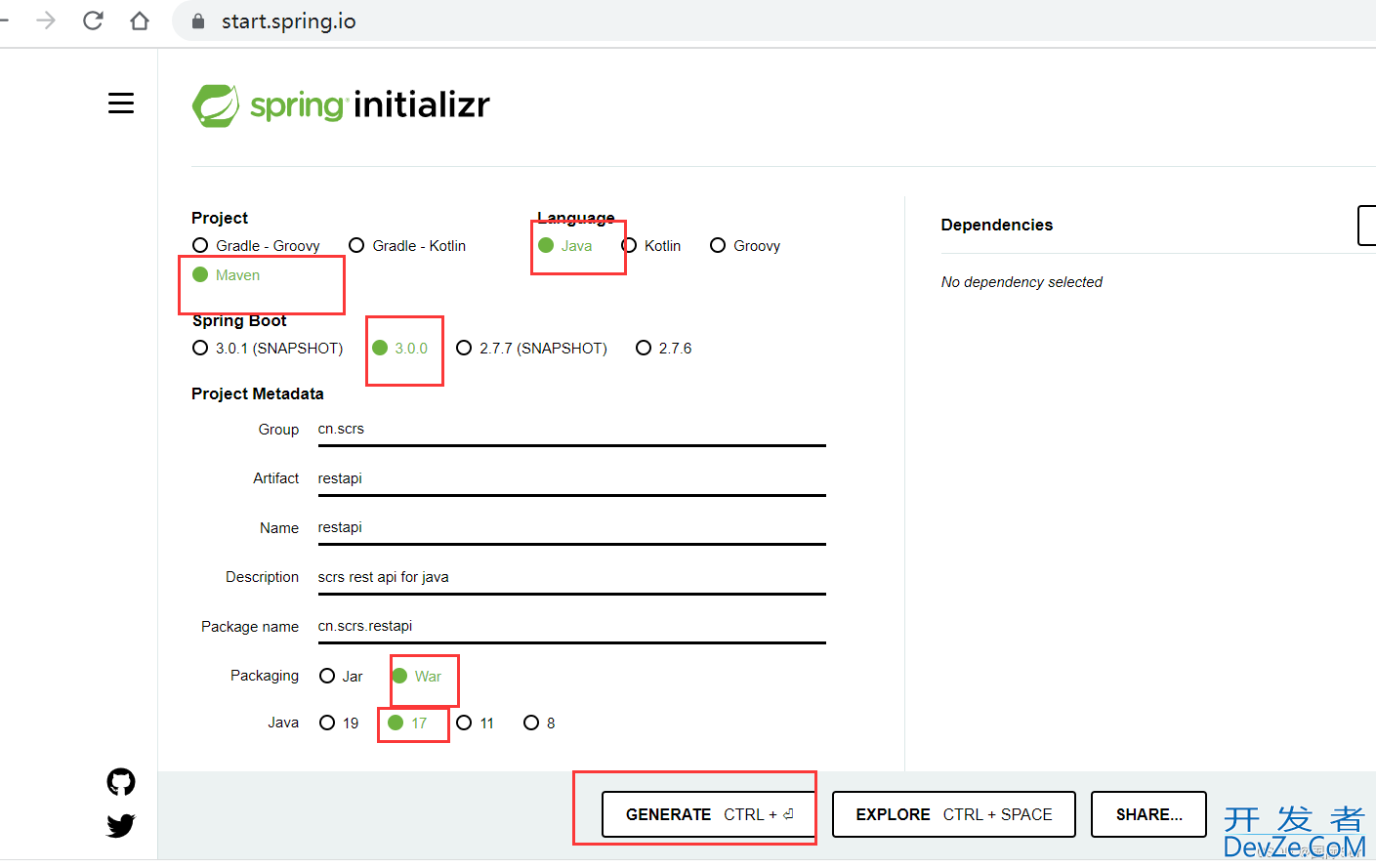Select Maven project type

(227, 275)
